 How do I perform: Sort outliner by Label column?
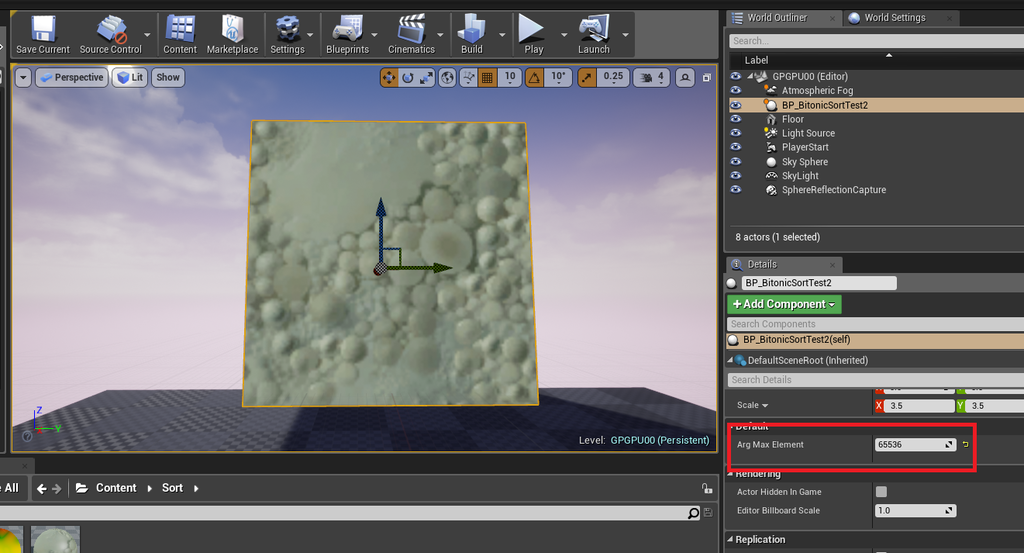click(756, 60)
